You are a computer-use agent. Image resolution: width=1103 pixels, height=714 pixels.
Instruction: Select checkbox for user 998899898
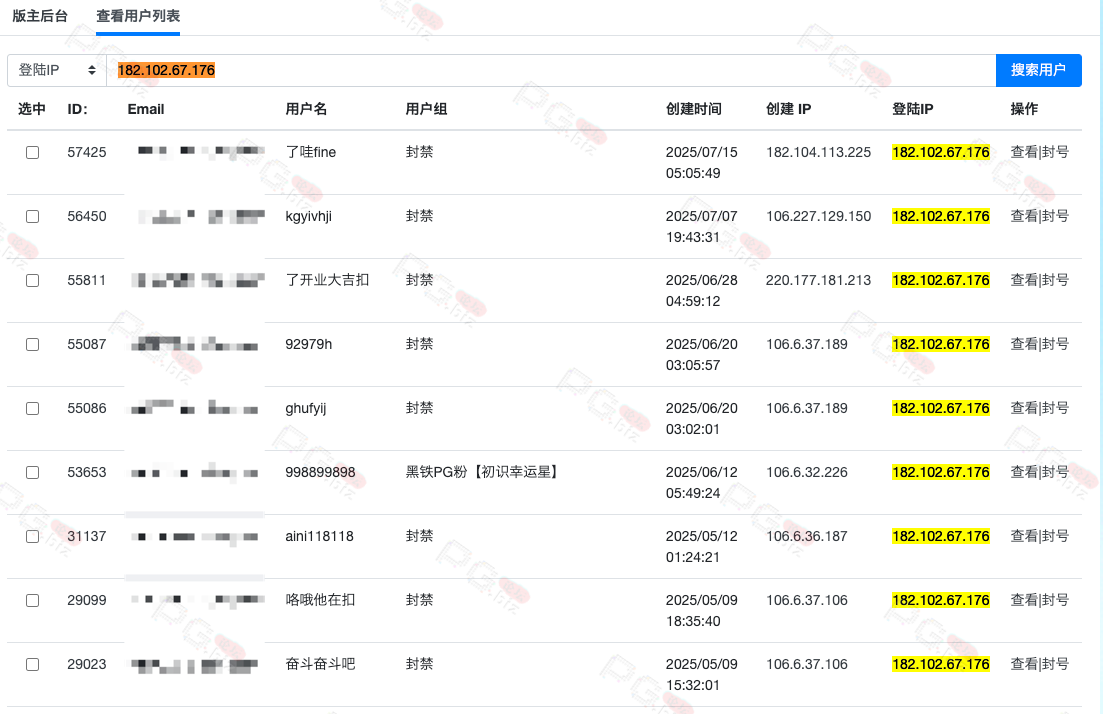(x=32, y=473)
